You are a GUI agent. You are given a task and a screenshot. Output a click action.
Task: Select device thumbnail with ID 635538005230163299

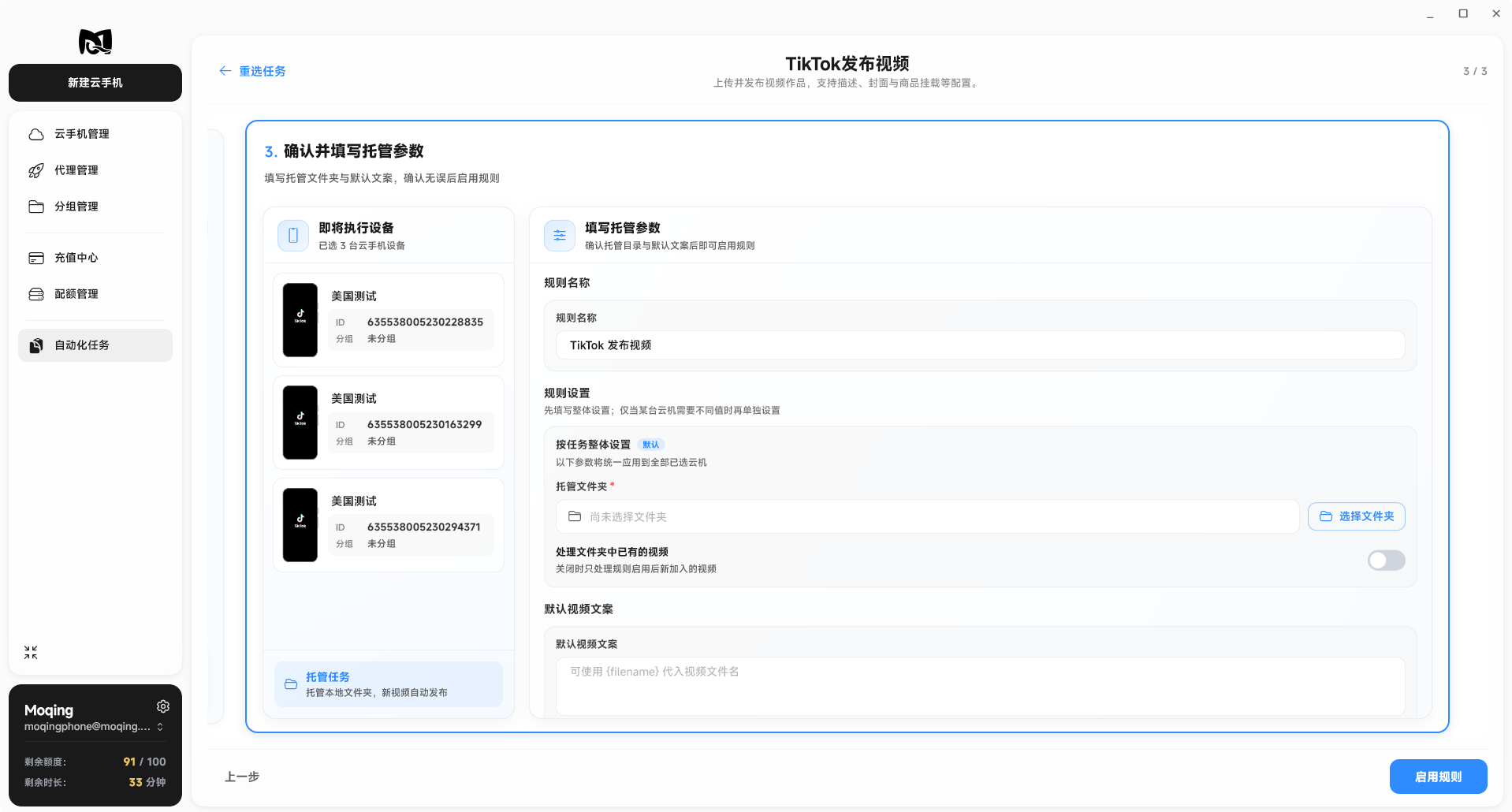pyautogui.click(x=300, y=423)
